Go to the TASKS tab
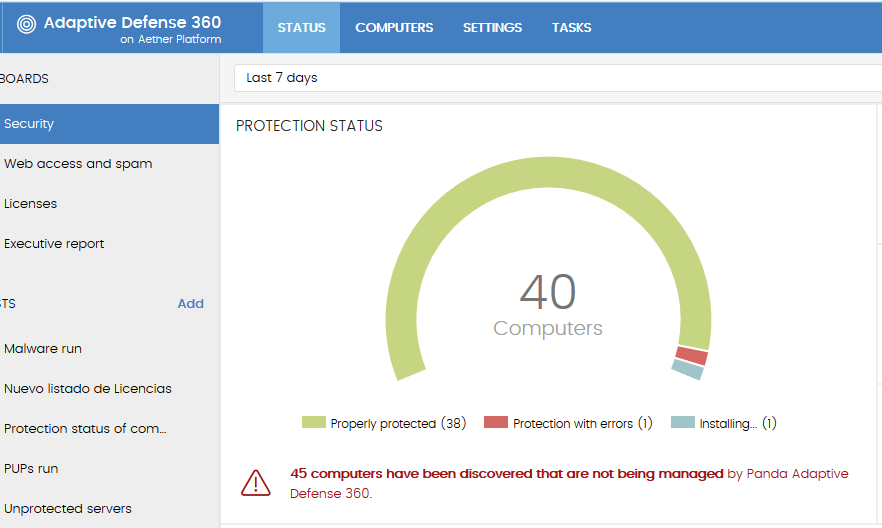The height and width of the screenshot is (528, 882). click(572, 28)
